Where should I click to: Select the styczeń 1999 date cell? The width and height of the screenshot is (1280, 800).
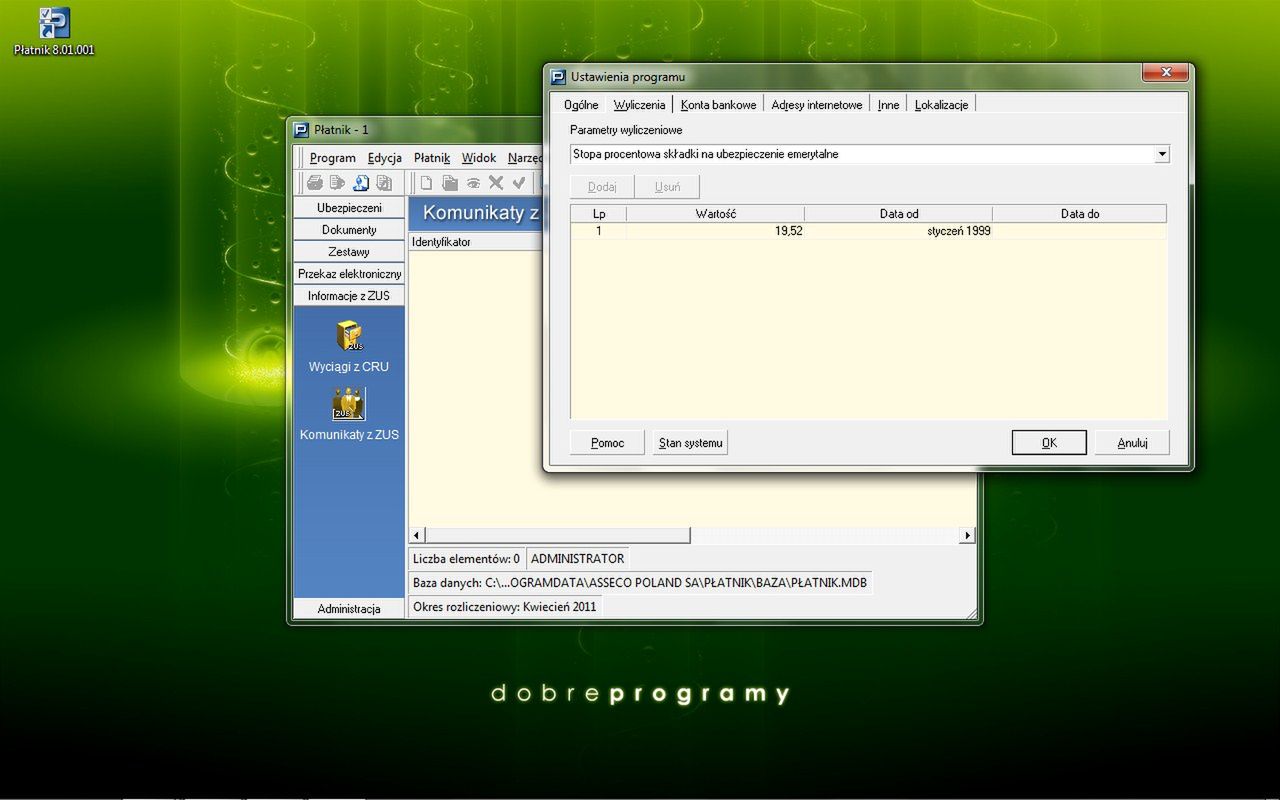coord(899,231)
